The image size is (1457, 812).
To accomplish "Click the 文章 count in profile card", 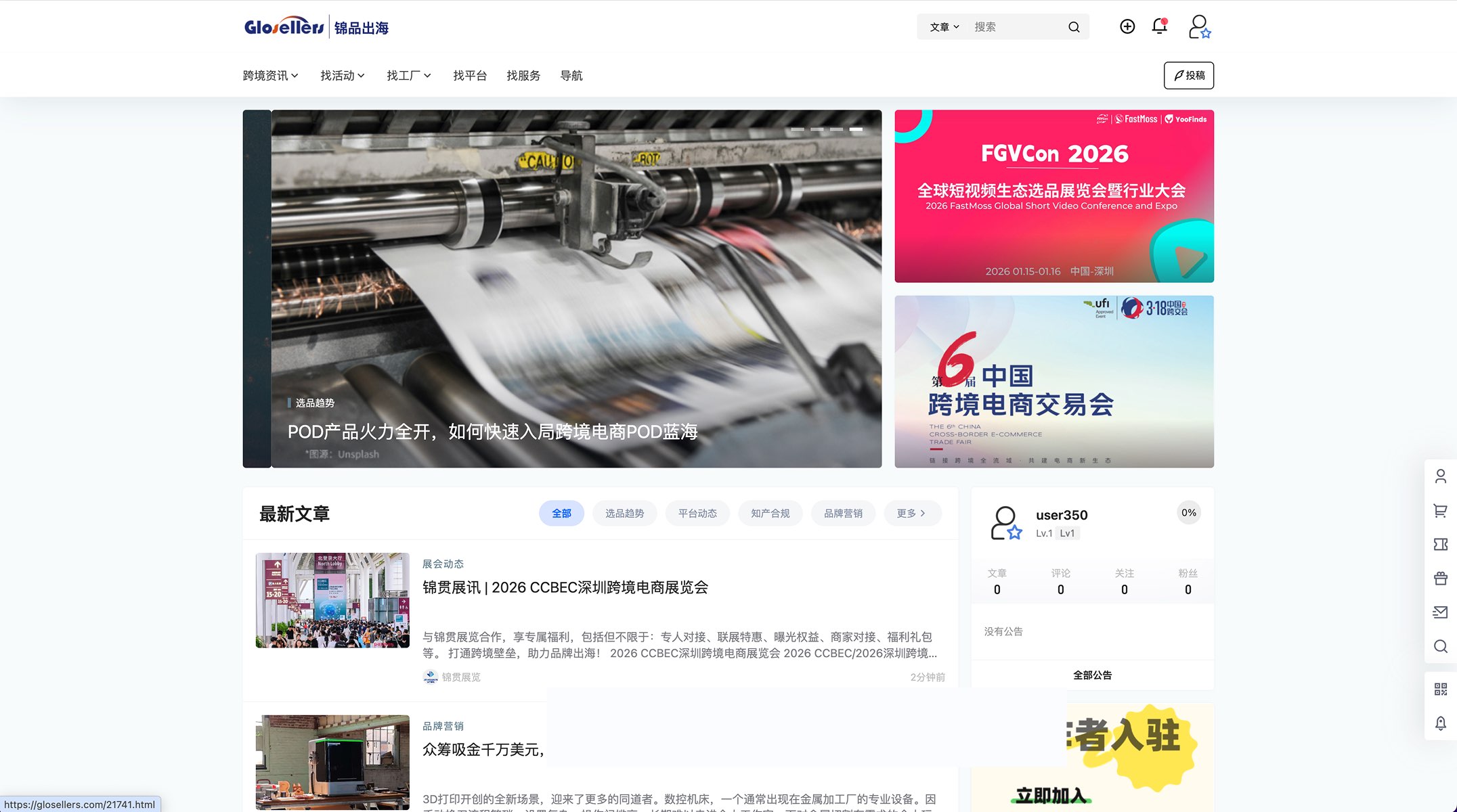I will coord(997,582).
